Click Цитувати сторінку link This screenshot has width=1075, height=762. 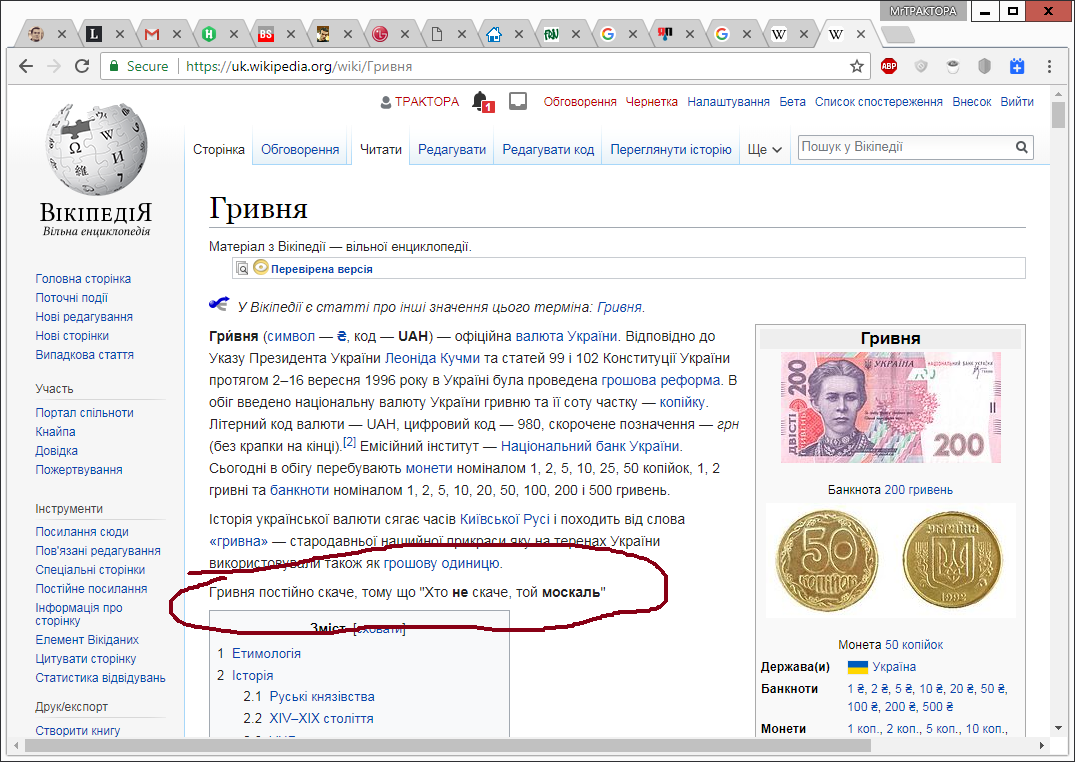pos(86,658)
